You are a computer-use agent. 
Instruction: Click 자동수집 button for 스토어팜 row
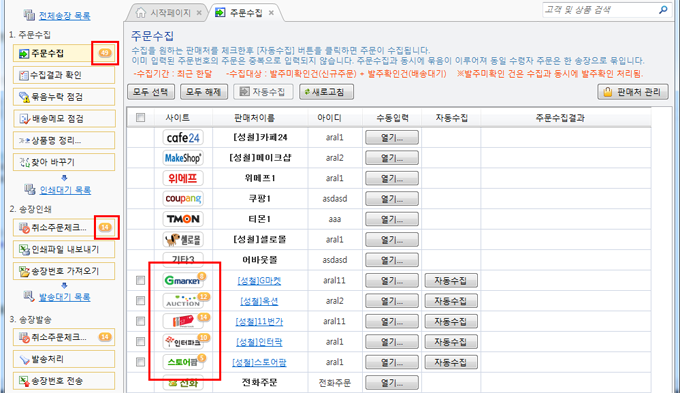pos(451,362)
